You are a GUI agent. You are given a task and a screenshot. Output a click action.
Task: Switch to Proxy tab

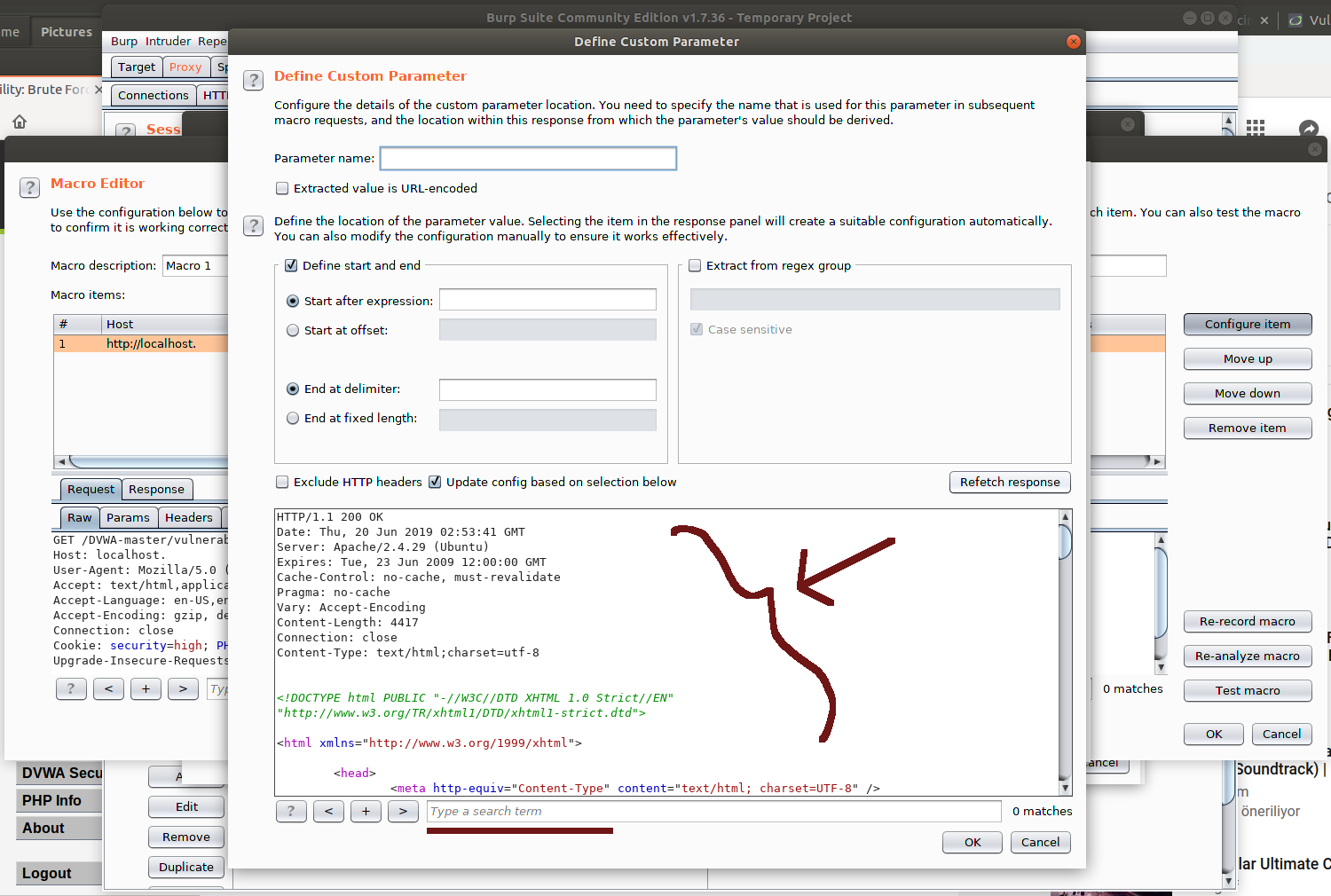[185, 67]
